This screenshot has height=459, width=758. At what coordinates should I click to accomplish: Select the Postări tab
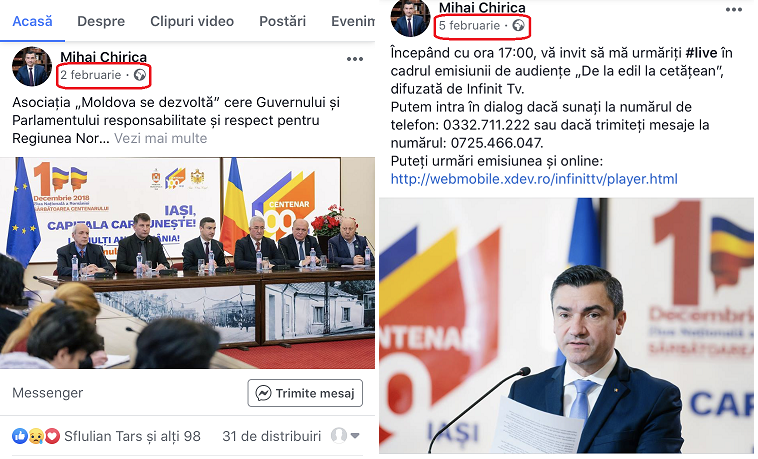tap(282, 21)
